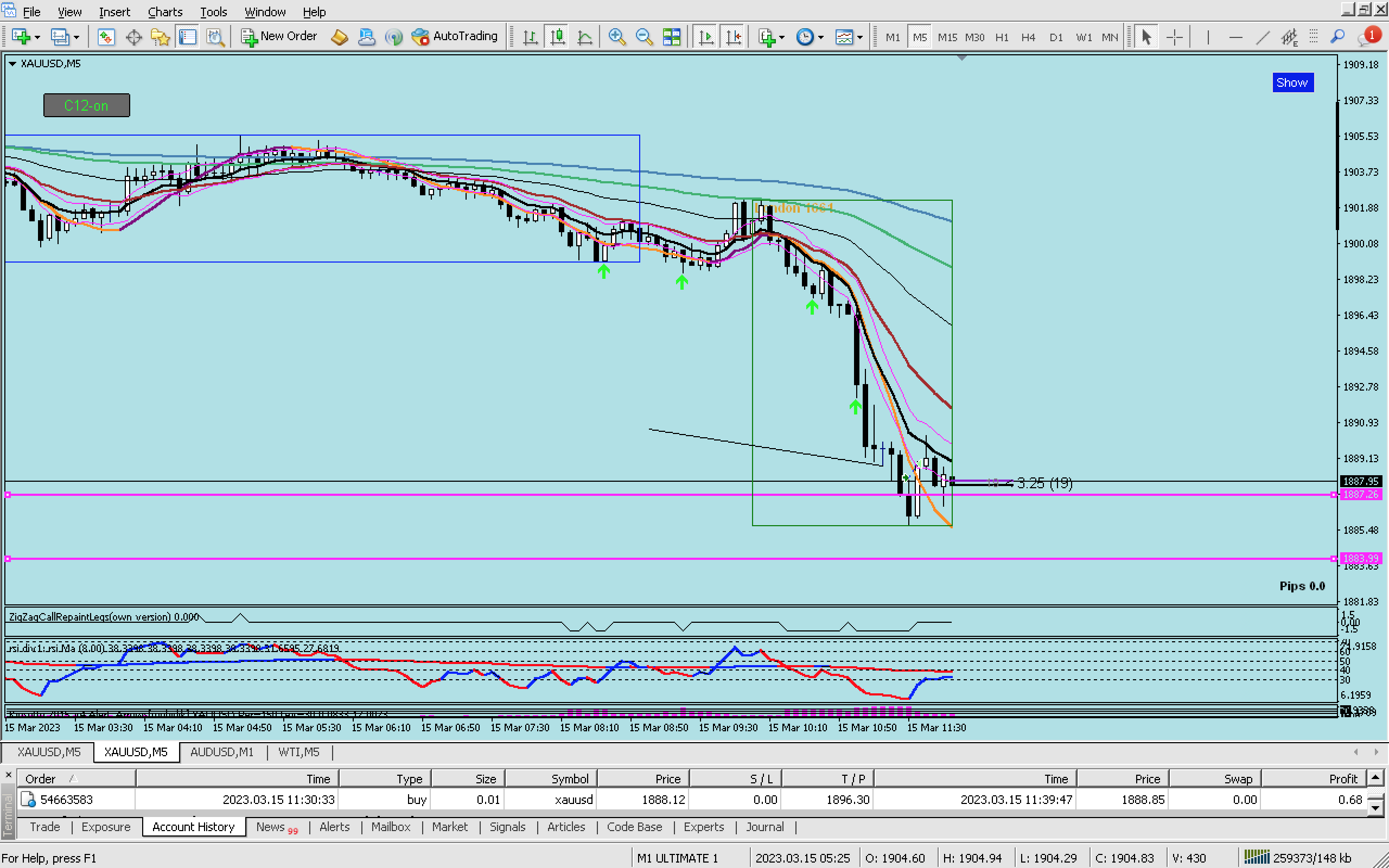
Task: Click the Zoom In magnifier icon
Action: 616,37
